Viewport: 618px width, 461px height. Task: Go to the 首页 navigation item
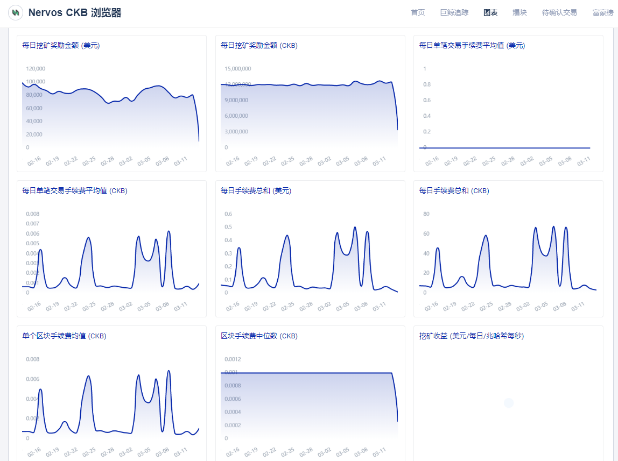pyautogui.click(x=418, y=13)
